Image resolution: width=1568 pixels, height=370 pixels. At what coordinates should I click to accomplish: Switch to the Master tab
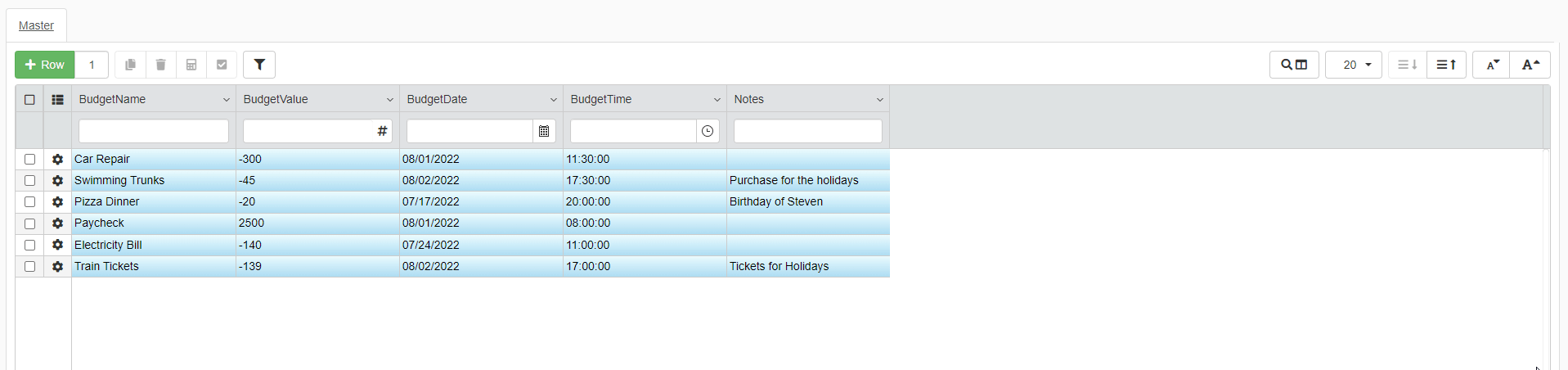[x=36, y=25]
